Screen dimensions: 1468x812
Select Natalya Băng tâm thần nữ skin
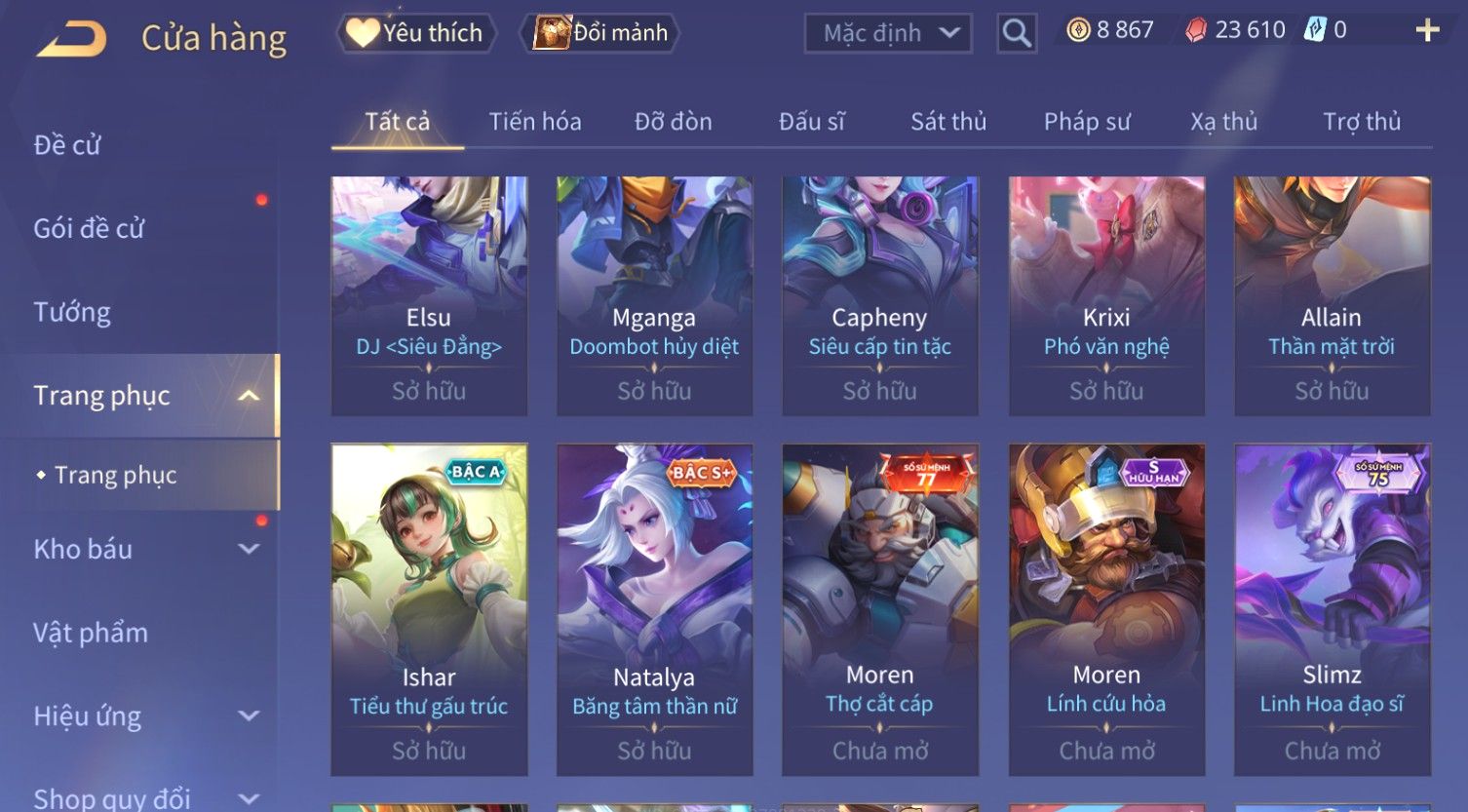coord(654,610)
